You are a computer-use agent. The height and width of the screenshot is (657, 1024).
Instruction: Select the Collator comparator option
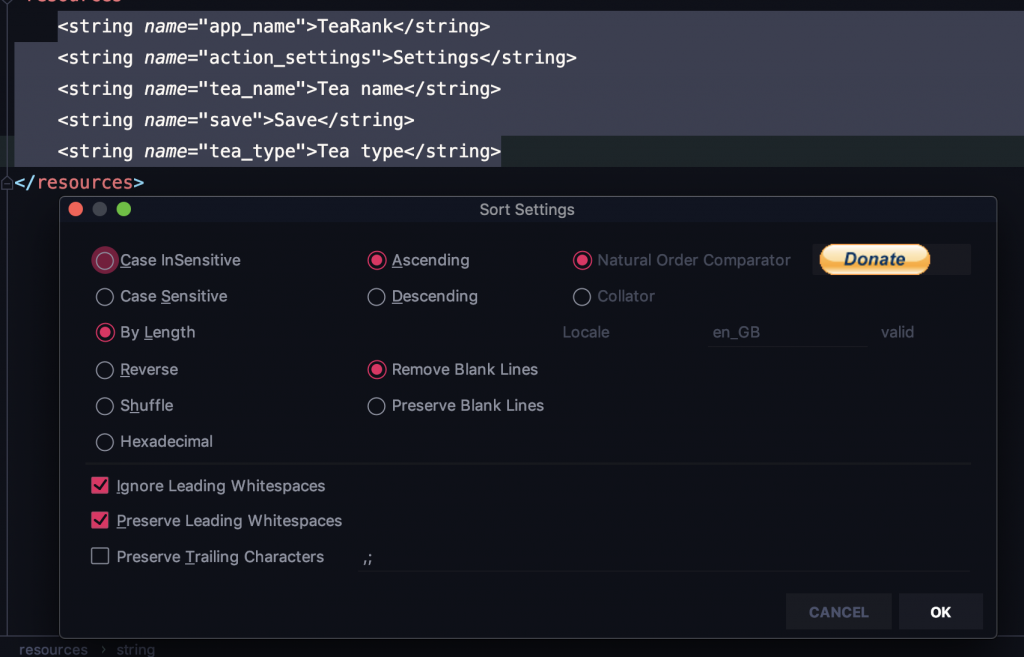coord(582,297)
